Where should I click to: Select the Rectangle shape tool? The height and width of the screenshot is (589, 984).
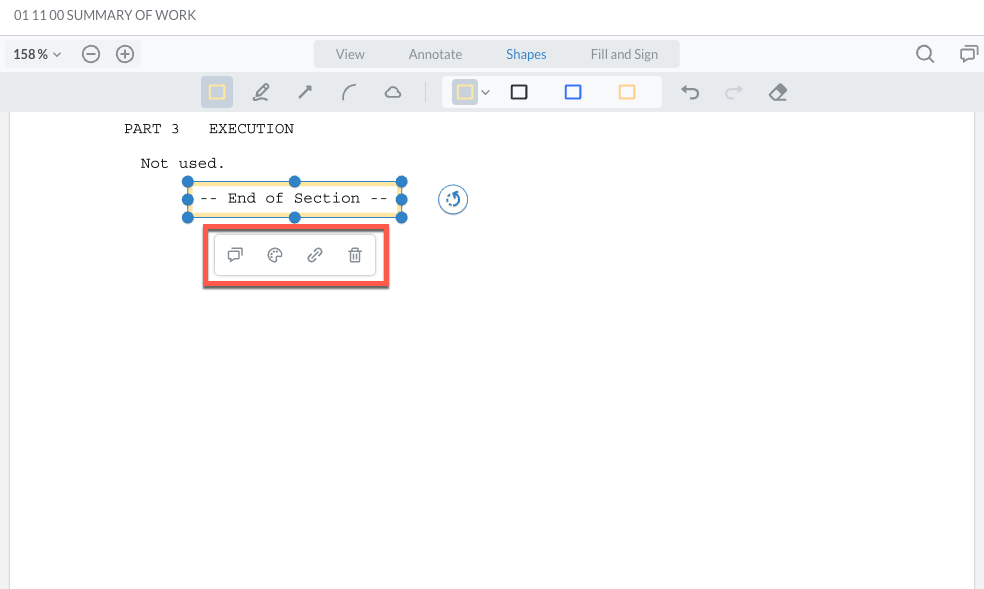click(217, 92)
